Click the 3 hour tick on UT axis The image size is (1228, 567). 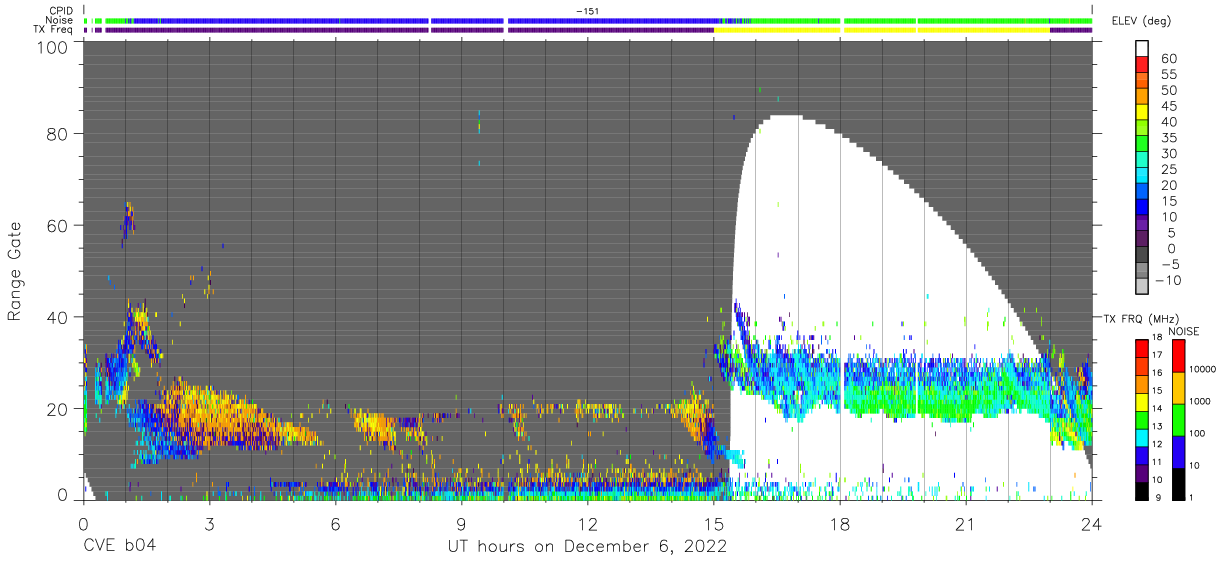pos(209,524)
